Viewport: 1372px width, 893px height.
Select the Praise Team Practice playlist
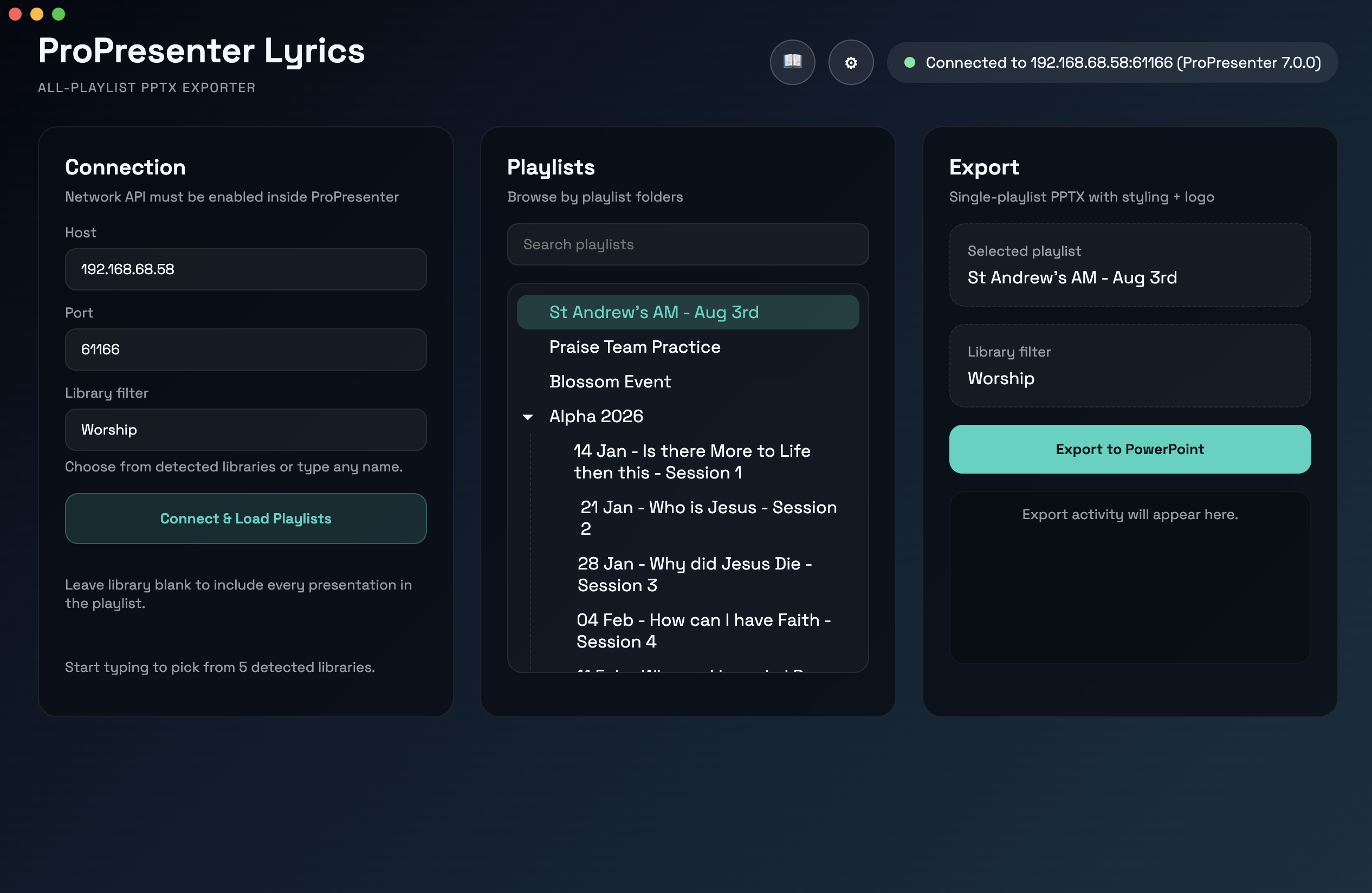click(634, 347)
